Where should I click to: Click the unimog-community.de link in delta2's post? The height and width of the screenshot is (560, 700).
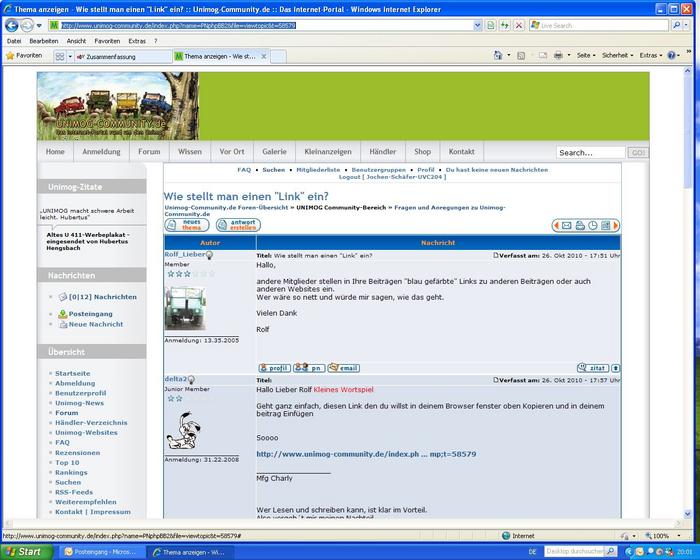(366, 454)
